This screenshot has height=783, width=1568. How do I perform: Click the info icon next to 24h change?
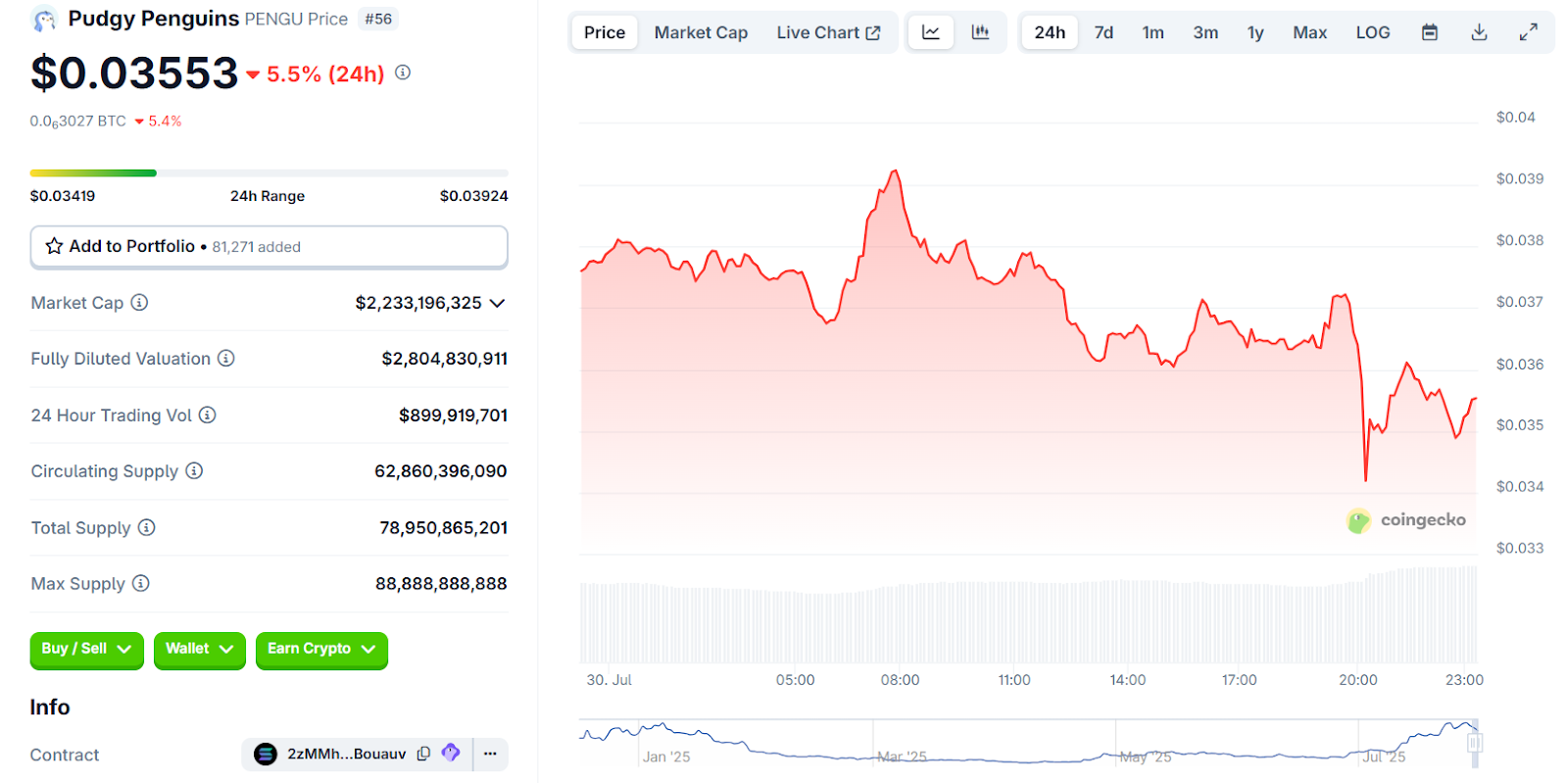(x=403, y=73)
